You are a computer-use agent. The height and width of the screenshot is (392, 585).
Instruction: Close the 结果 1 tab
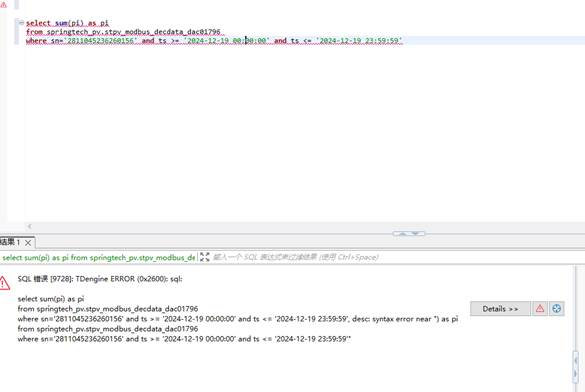coord(28,243)
